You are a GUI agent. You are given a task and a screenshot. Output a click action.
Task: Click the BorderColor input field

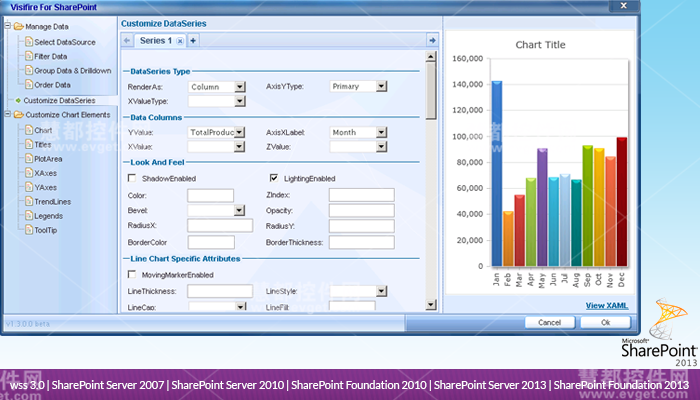pyautogui.click(x=211, y=242)
